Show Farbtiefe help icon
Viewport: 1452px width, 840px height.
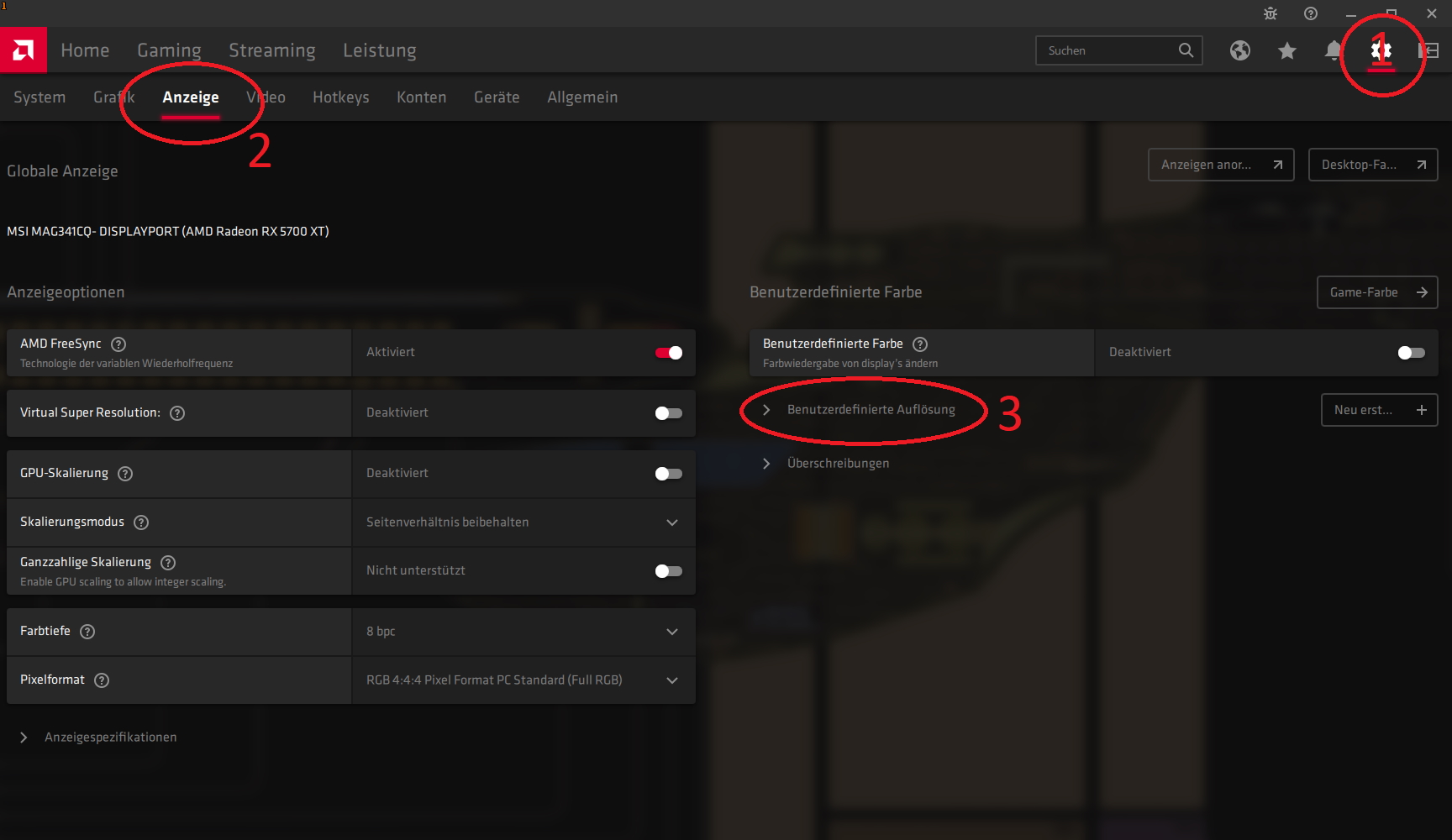pos(87,631)
